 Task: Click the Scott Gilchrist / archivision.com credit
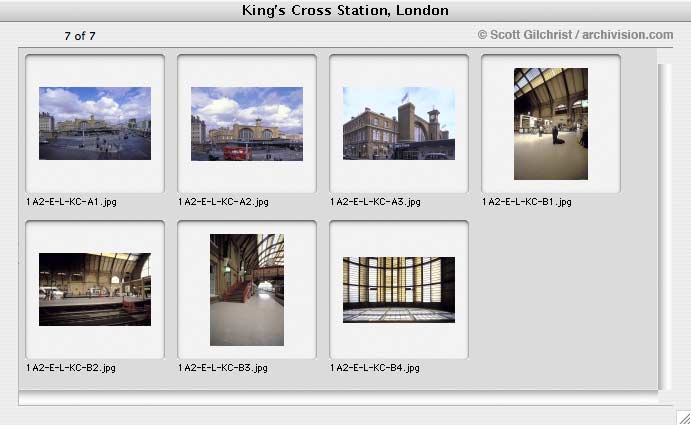click(x=575, y=35)
